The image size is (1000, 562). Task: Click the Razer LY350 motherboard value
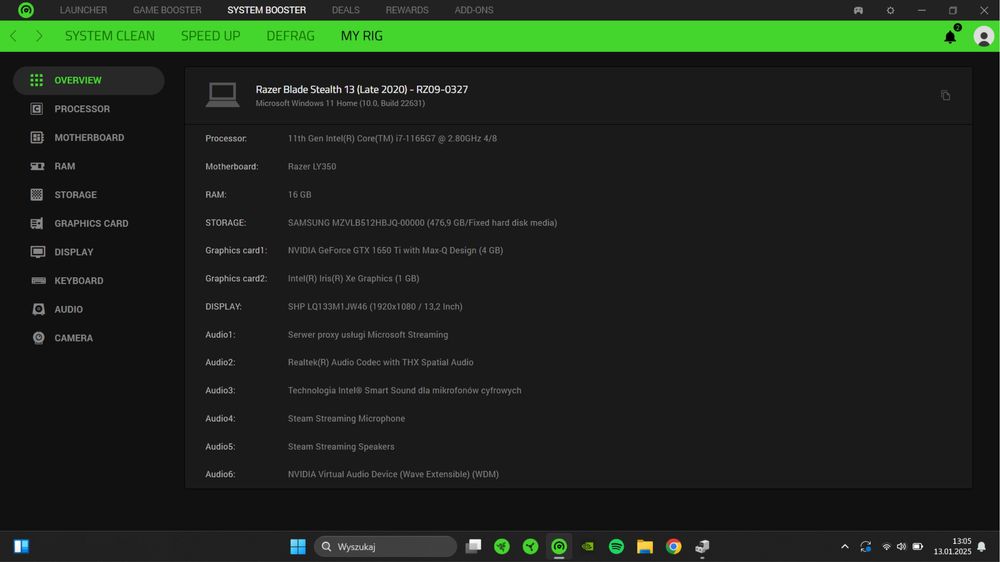pos(312,166)
